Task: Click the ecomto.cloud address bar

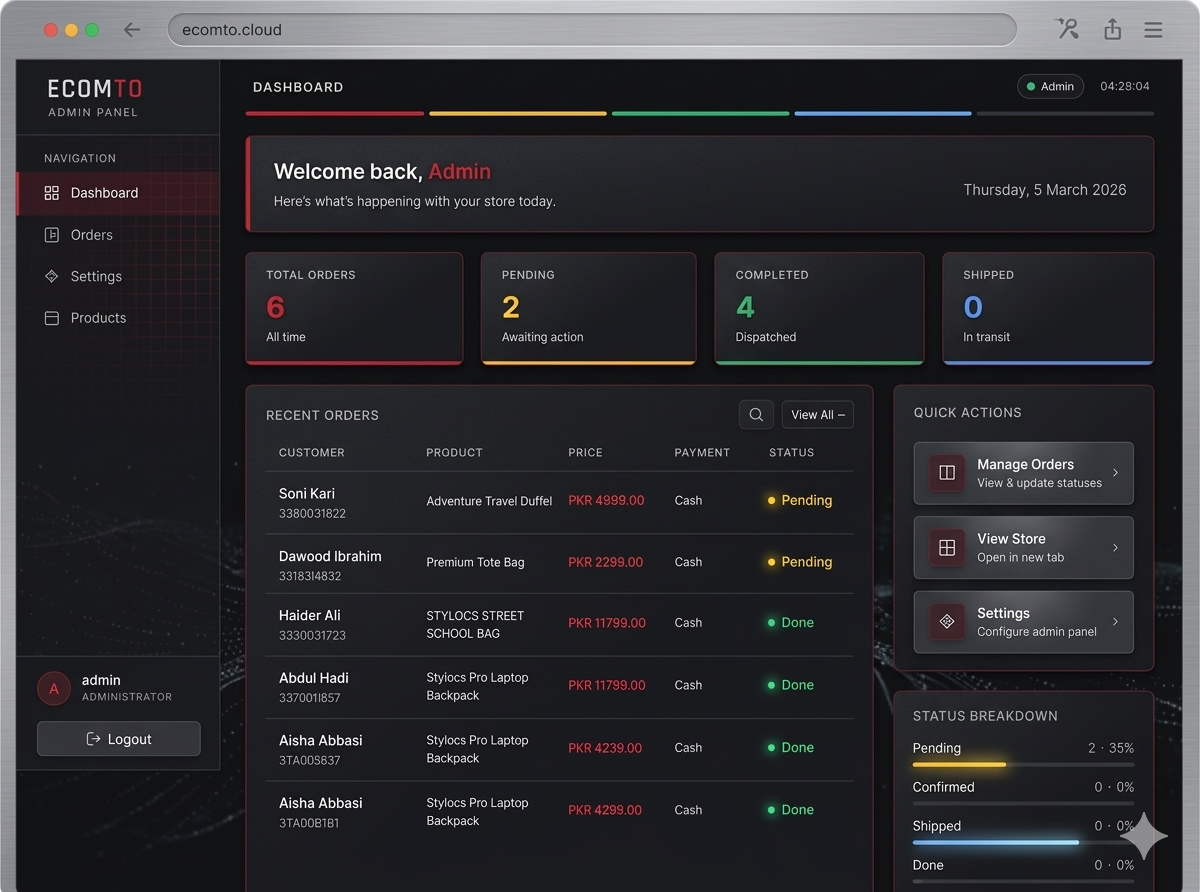Action: click(592, 30)
